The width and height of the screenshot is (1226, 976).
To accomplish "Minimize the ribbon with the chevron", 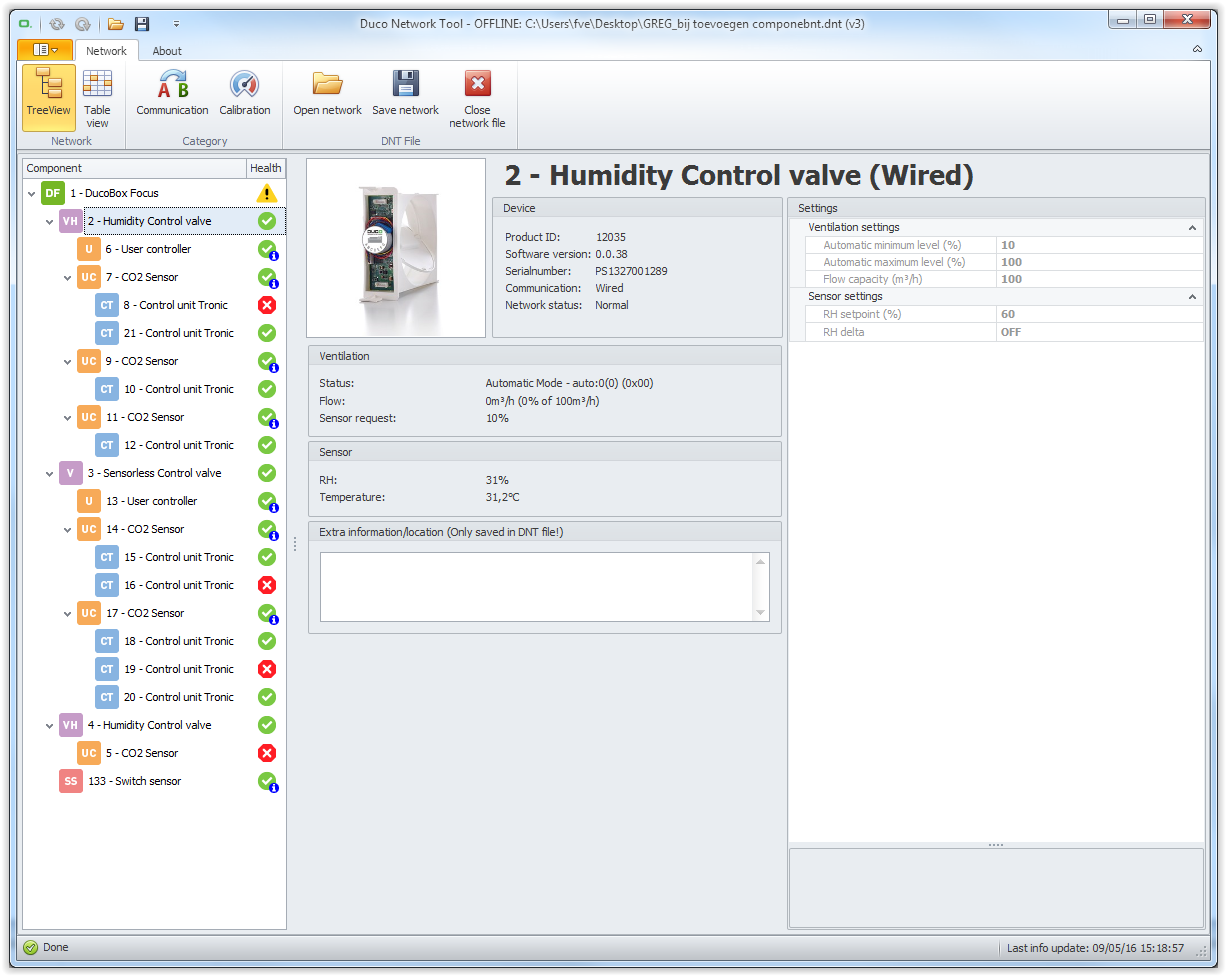I will tap(1198, 49).
